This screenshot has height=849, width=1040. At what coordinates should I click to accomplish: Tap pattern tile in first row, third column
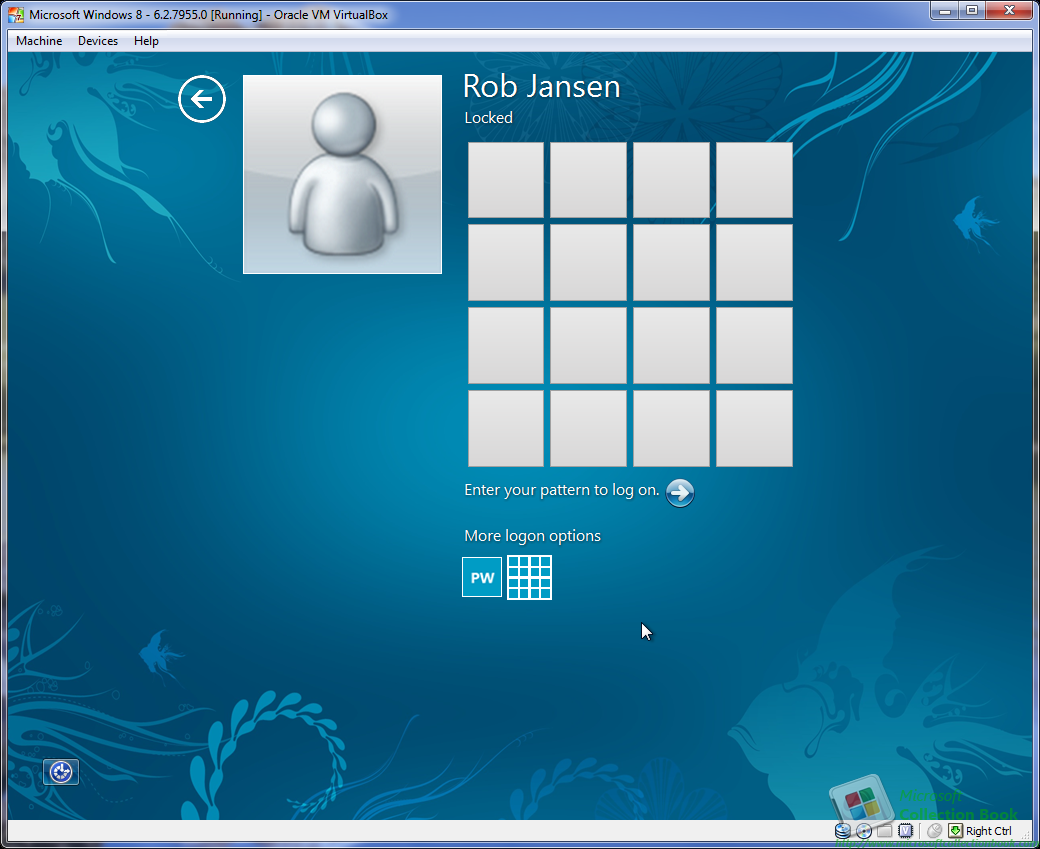(x=671, y=180)
